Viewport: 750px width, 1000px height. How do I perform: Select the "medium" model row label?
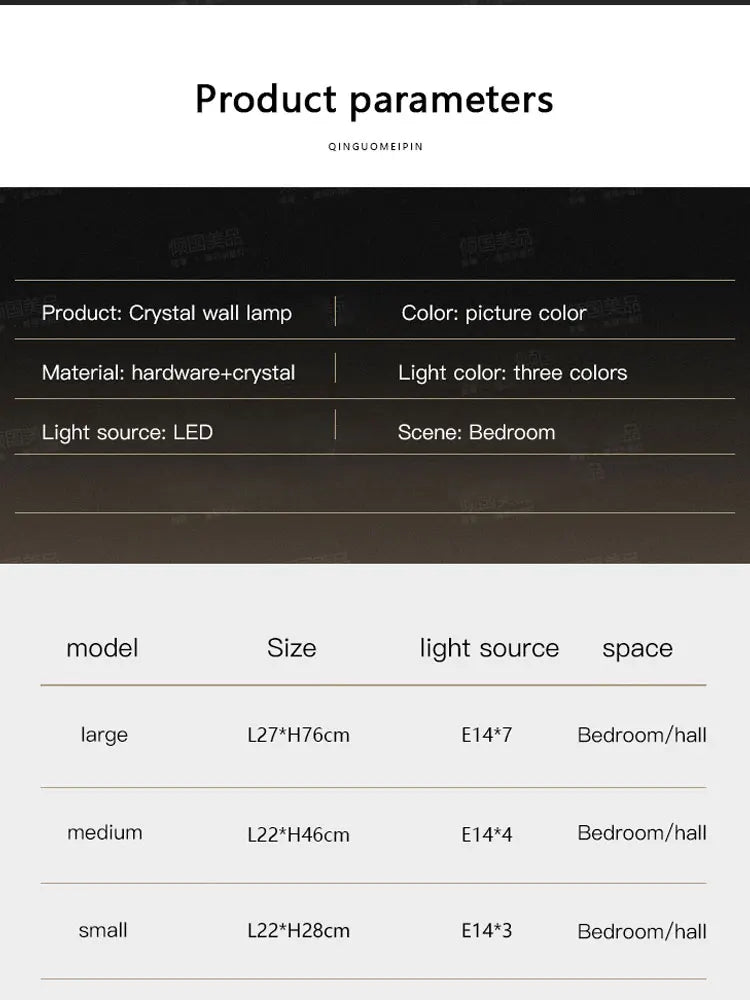coord(105,832)
